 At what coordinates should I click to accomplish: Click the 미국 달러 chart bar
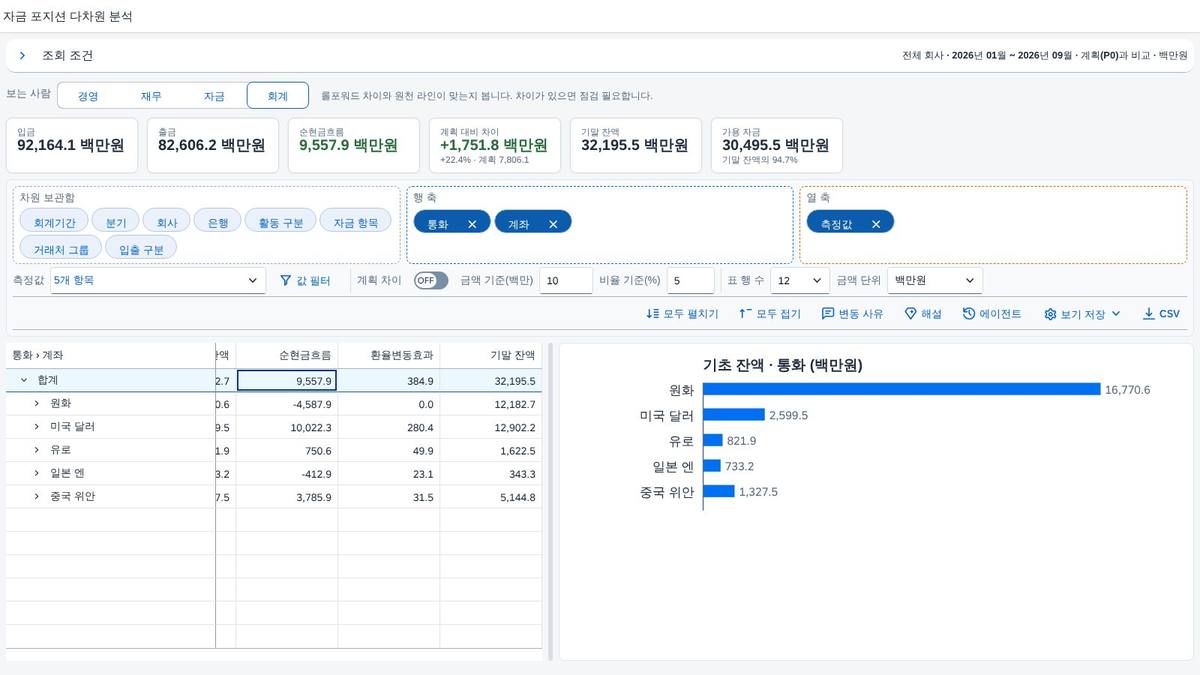[734, 414]
